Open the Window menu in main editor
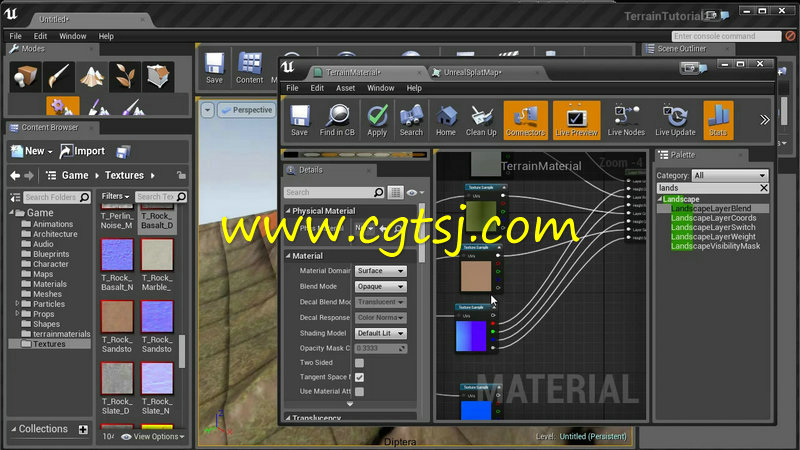This screenshot has height=450, width=800. coord(72,36)
